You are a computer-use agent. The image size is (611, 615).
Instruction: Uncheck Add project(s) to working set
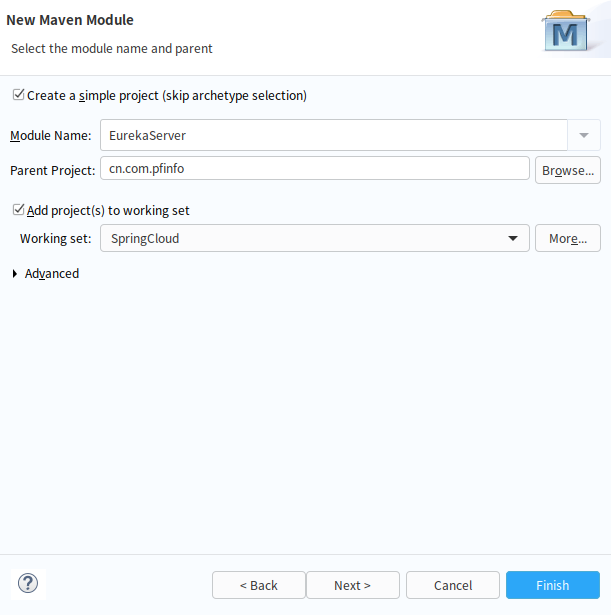point(18,210)
